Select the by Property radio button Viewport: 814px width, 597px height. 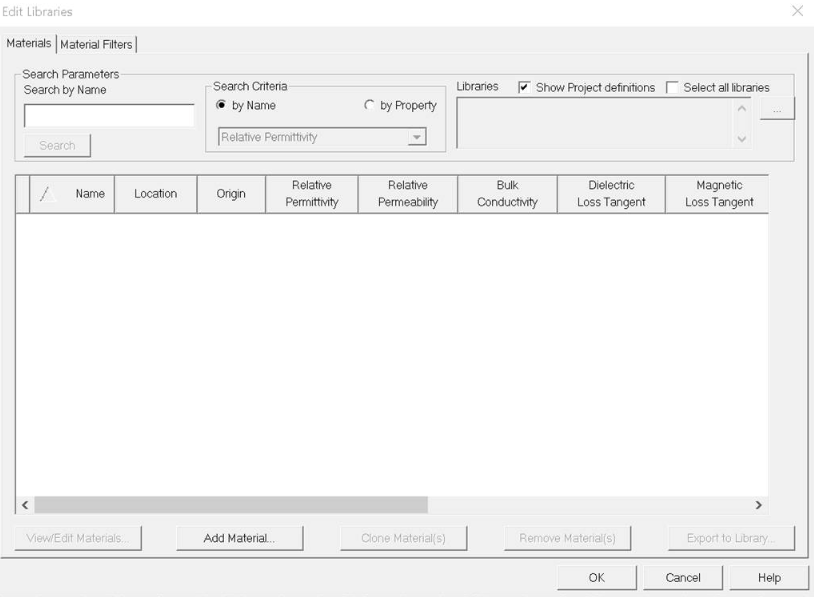[369, 106]
